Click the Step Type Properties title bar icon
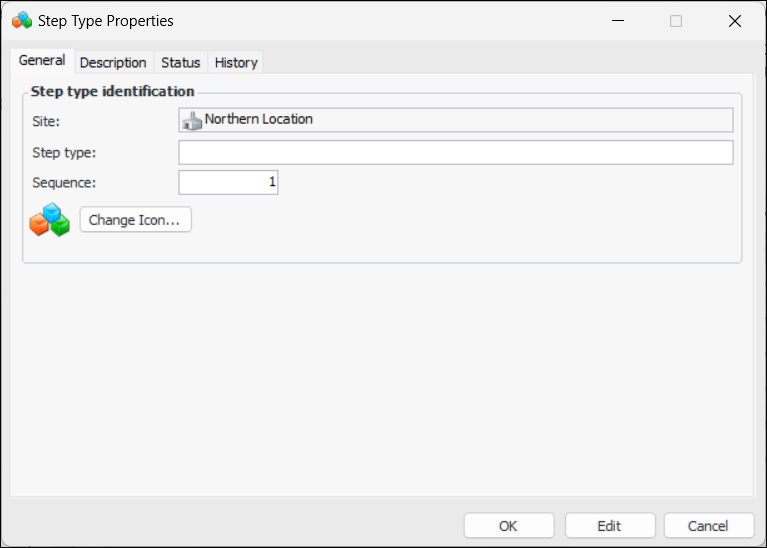 [22, 21]
